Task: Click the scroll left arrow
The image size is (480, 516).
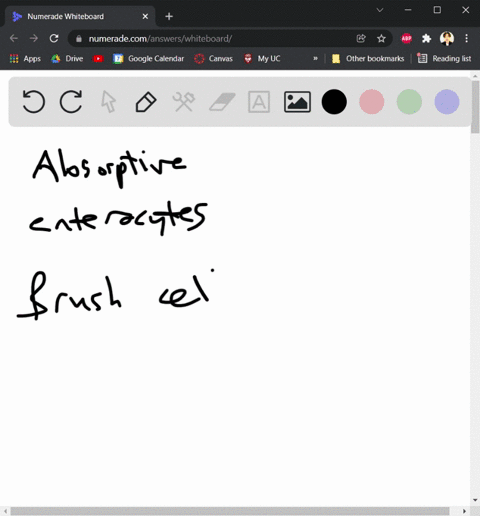Action: (5, 511)
